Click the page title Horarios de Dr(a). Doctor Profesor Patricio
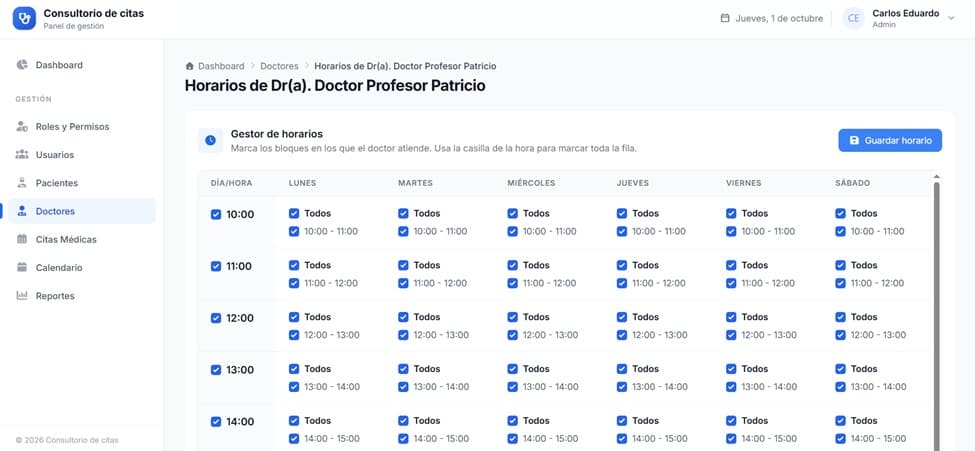This screenshot has height=451, width=975. [335, 85]
